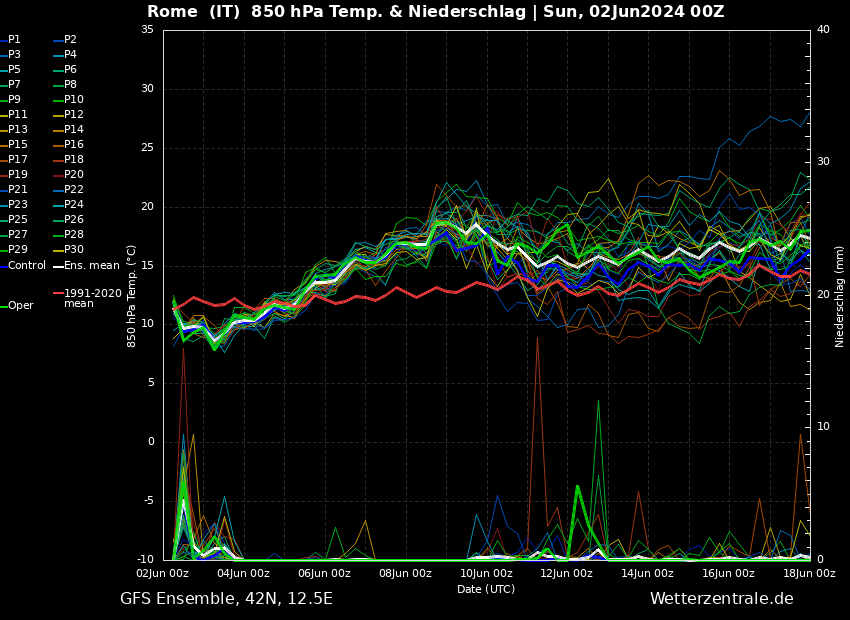850x620 pixels.
Task: Select the P30 legend entry
Action: (x=74, y=250)
